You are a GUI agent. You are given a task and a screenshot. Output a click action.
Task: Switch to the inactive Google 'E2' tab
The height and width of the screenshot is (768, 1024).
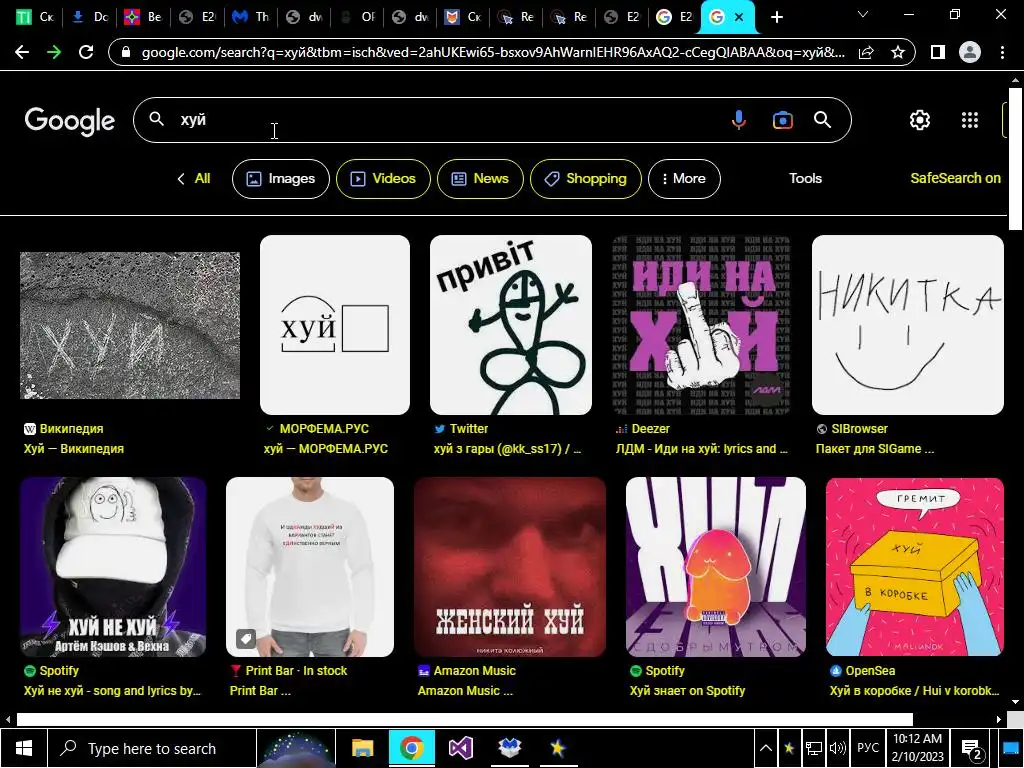click(x=674, y=18)
